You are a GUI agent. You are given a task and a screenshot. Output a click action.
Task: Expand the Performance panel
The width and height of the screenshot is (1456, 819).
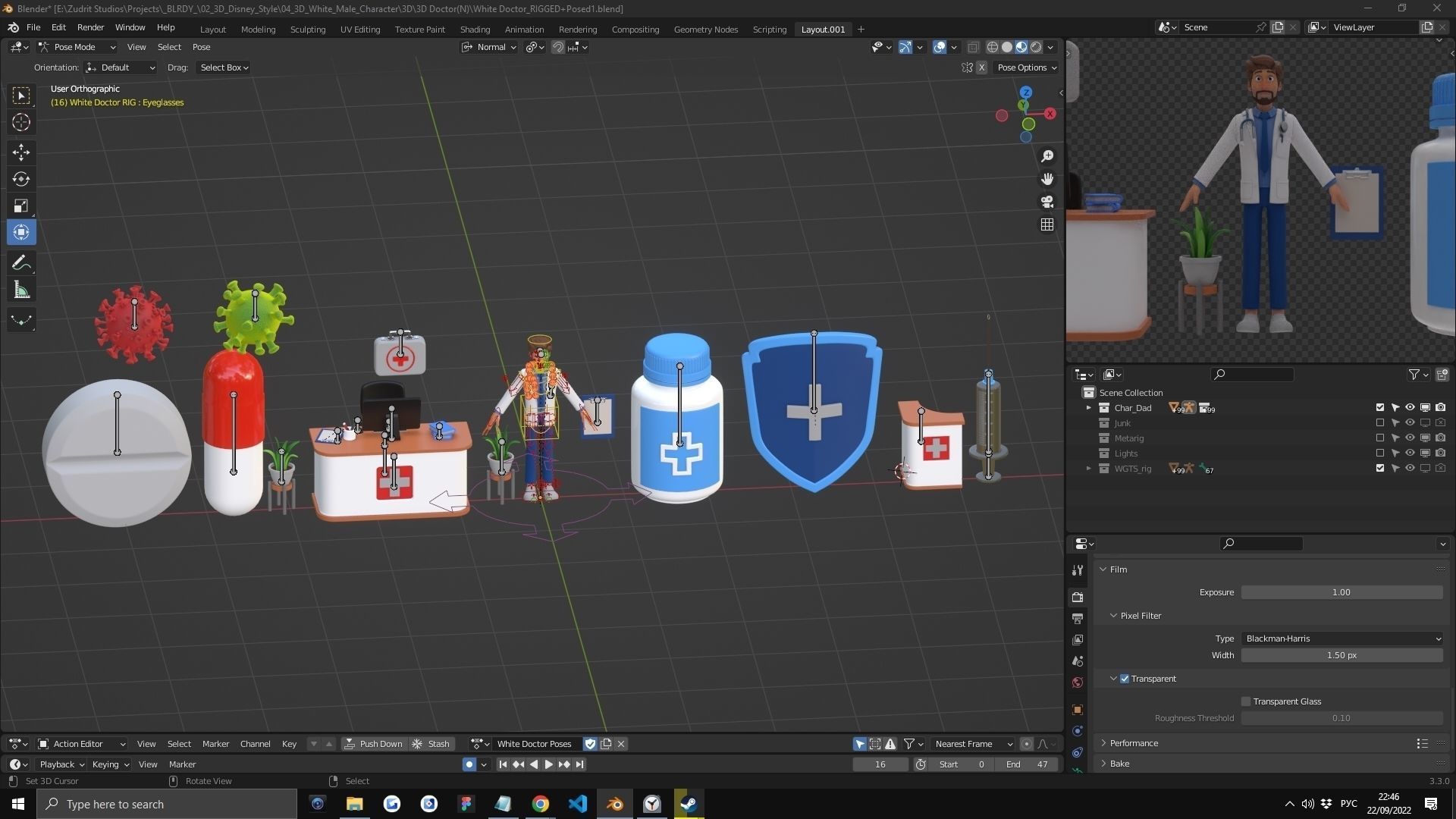tap(1134, 743)
